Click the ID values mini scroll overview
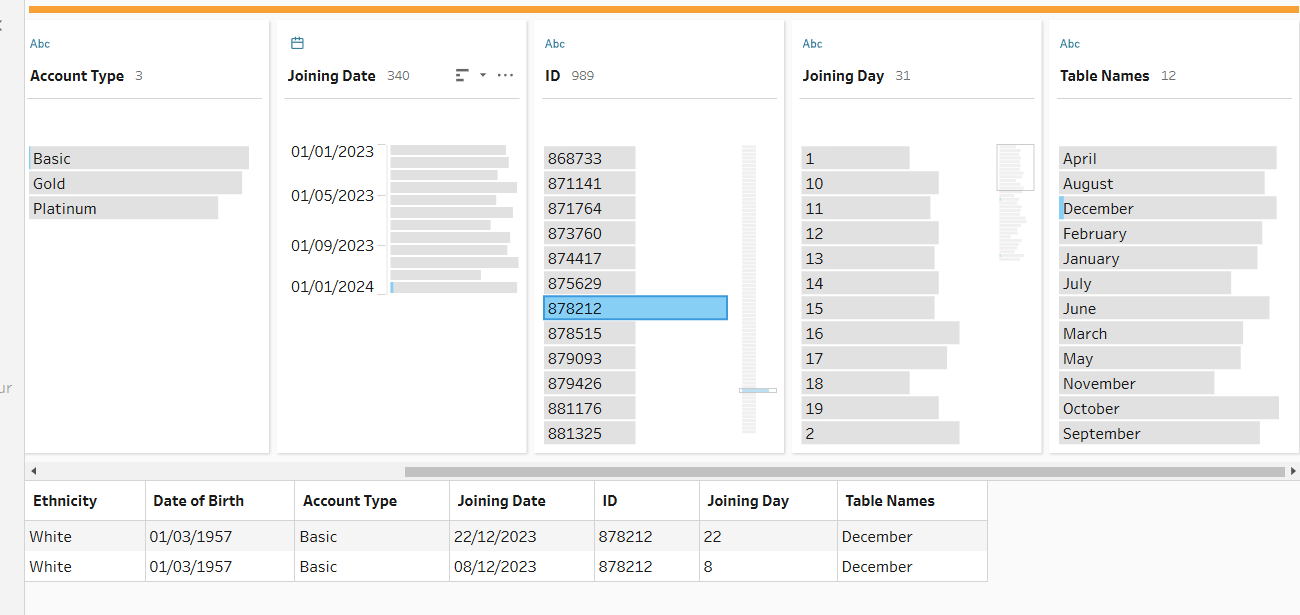 [749, 288]
